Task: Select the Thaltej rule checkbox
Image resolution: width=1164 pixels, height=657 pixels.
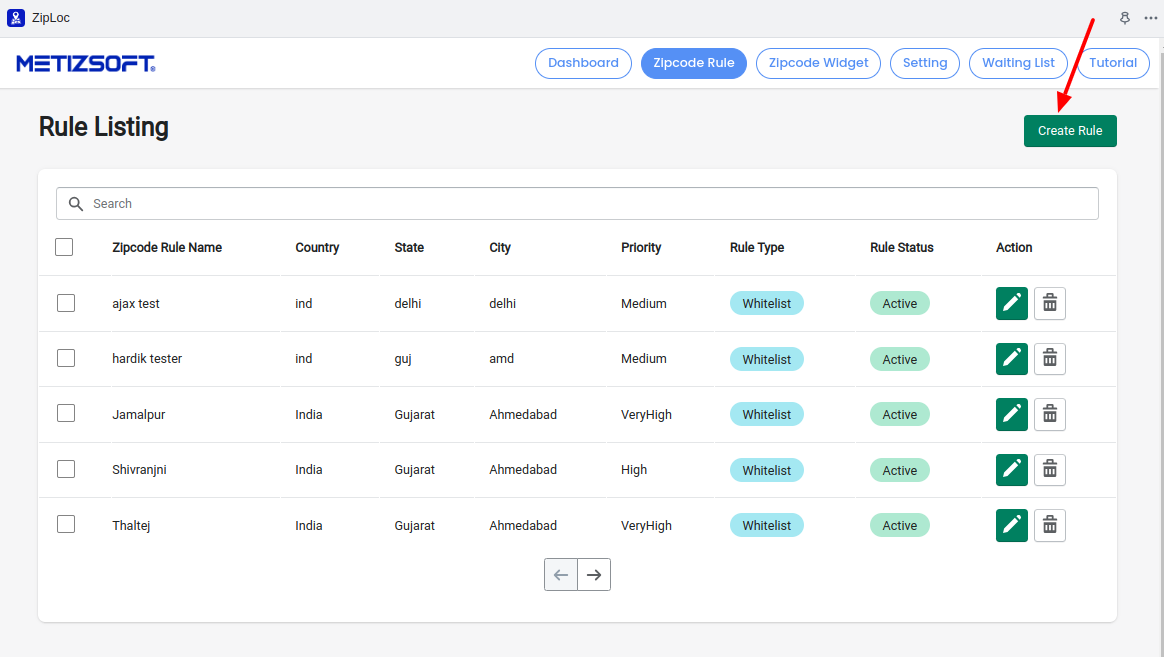Action: tap(66, 525)
